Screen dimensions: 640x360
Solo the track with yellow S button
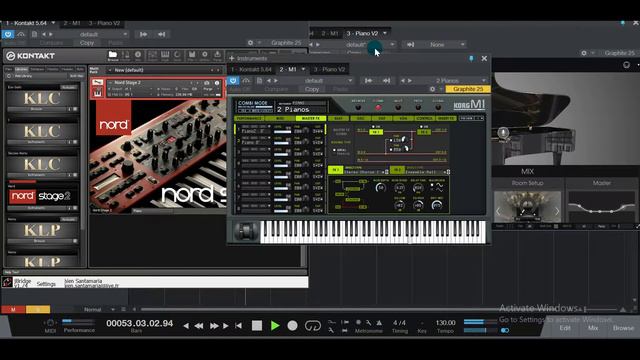pyautogui.click(x=38, y=309)
